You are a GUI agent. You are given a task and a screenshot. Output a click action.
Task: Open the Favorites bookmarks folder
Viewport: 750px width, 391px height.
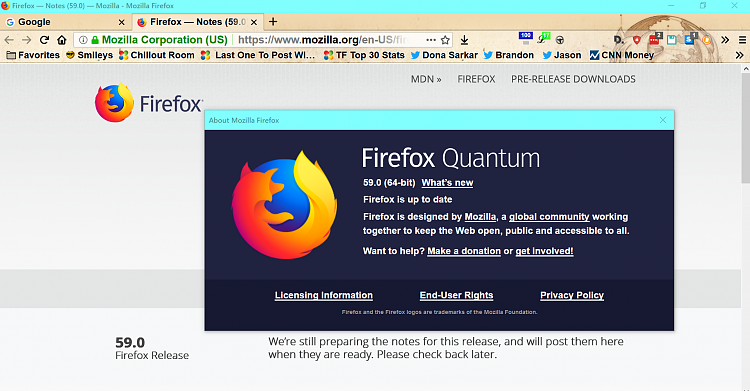tap(33, 55)
